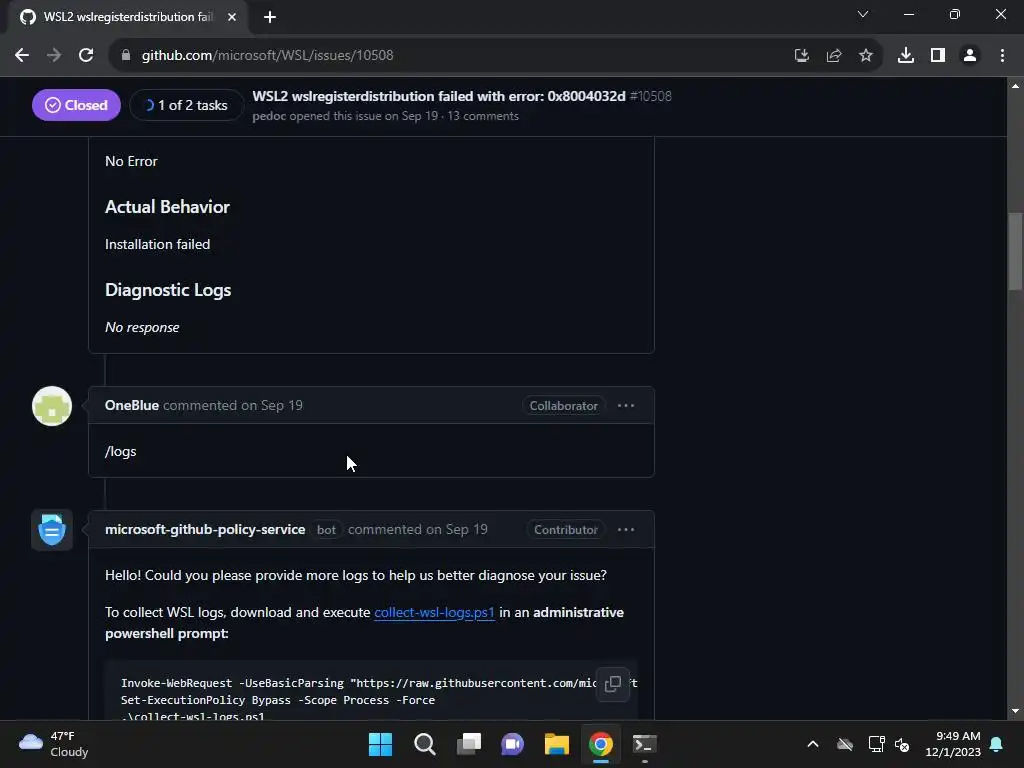This screenshot has height=768, width=1024.
Task: Share this page via share icon
Action: click(x=834, y=56)
